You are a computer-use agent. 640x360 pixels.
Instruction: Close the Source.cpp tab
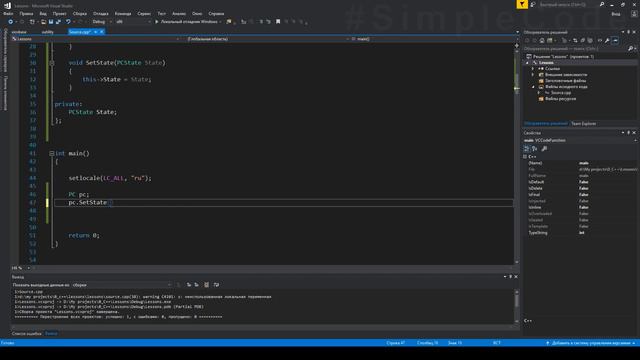102,32
